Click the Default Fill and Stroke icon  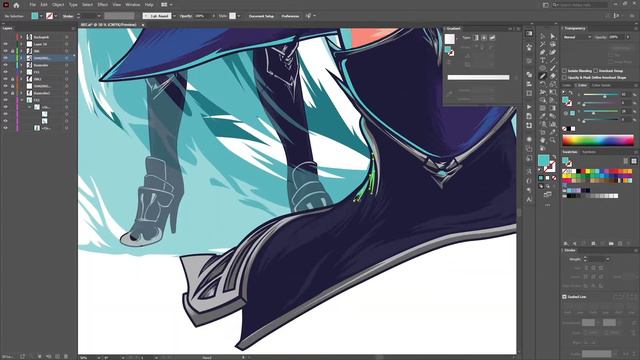click(x=540, y=169)
